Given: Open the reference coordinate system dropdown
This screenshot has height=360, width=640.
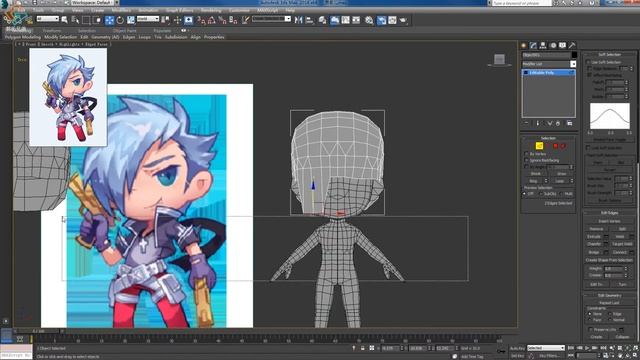Looking at the screenshot, I should (148, 19).
